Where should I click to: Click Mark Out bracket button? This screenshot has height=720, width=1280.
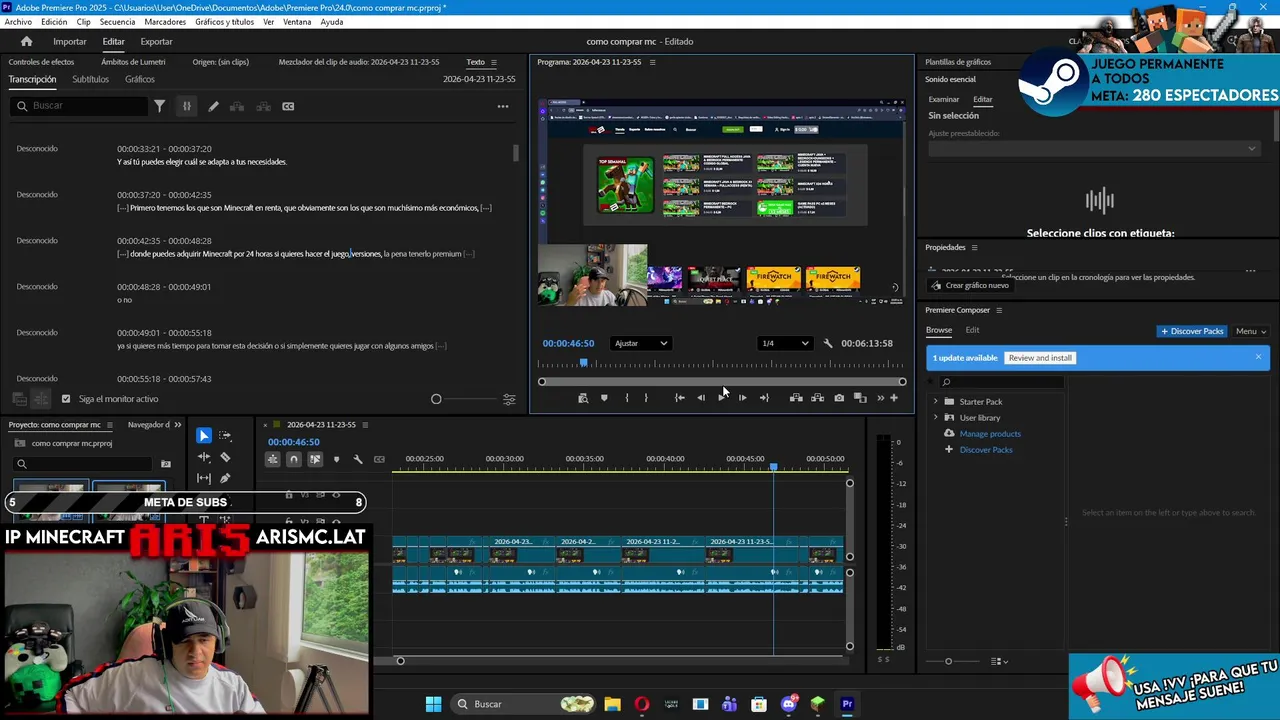646,398
